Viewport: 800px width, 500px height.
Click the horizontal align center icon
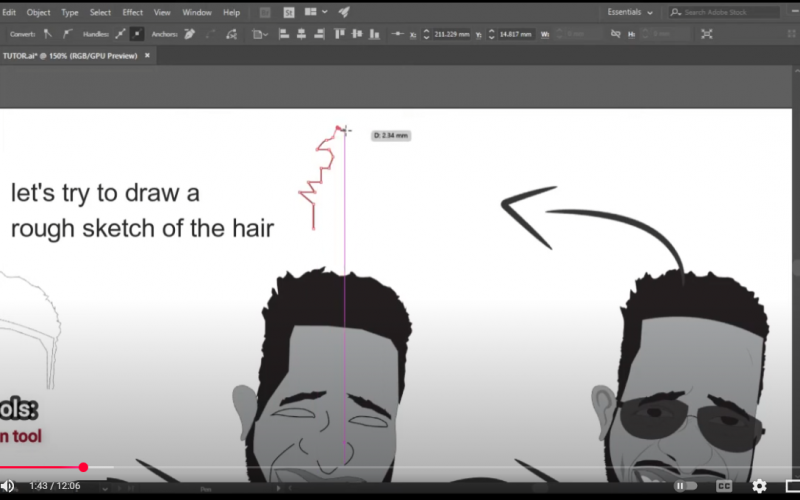point(300,33)
